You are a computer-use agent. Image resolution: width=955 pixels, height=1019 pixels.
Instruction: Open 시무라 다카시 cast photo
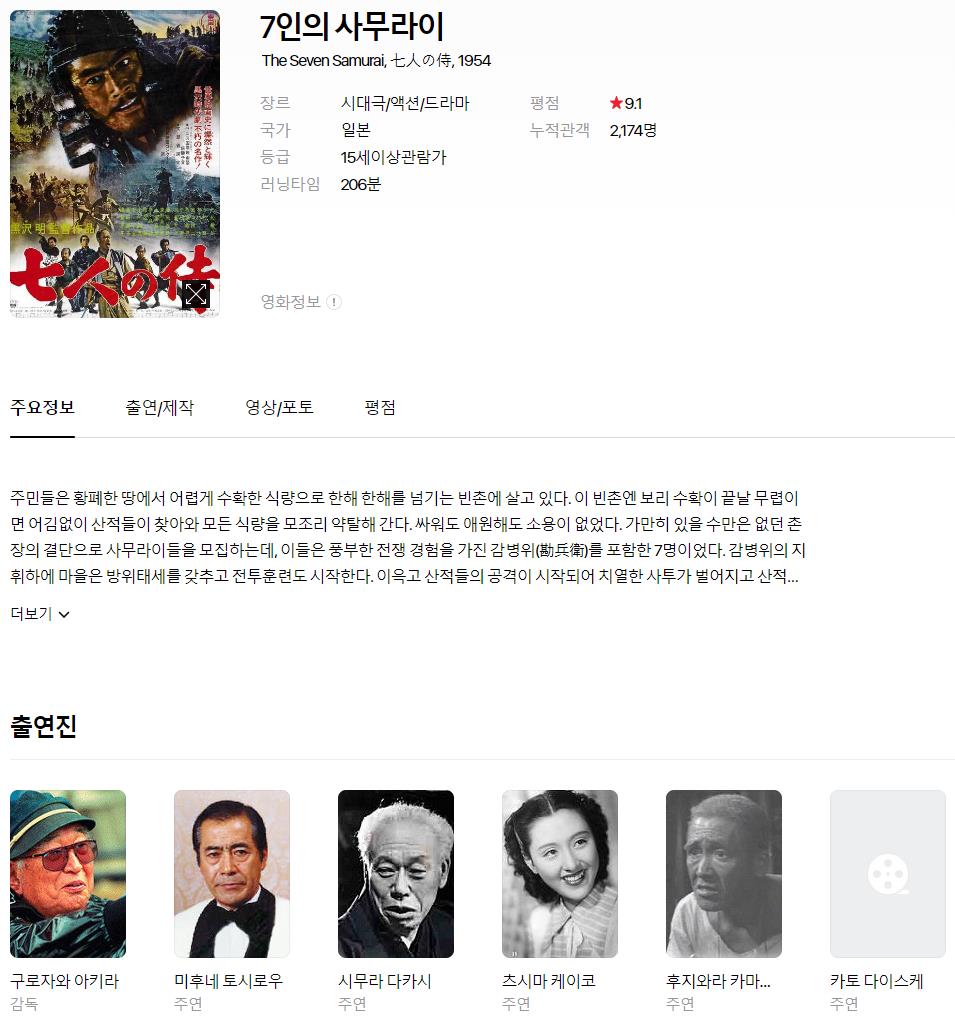coord(396,873)
